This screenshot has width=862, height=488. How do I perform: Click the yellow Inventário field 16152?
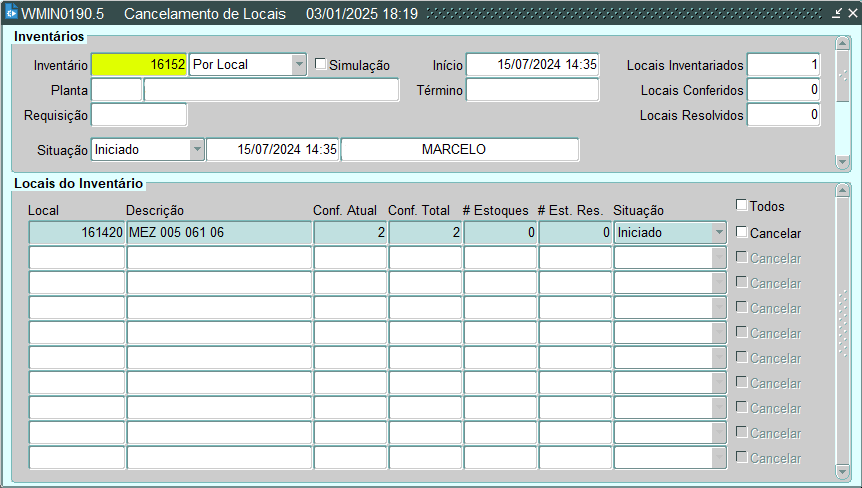(x=139, y=64)
